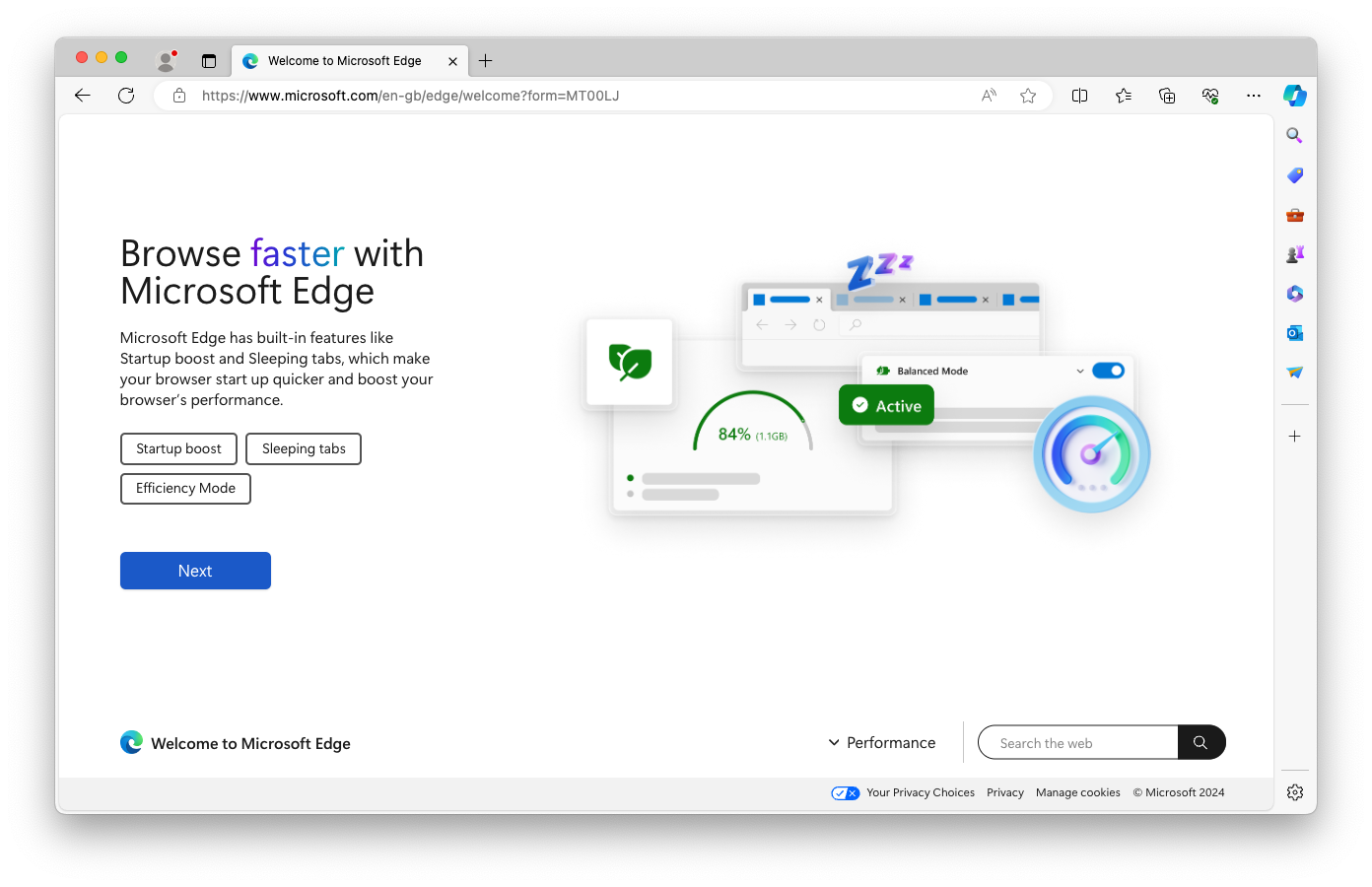Expand the Performance dropdown
The width and height of the screenshot is (1372, 887).
point(881,742)
